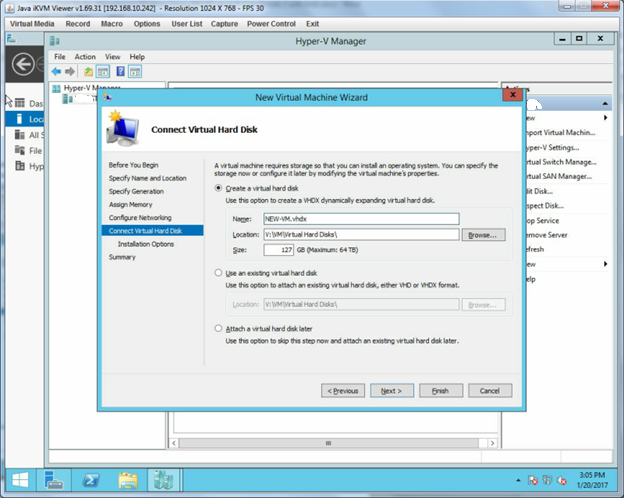Go to the Summary step
Viewport: 624px width, 498px height.
[122, 257]
